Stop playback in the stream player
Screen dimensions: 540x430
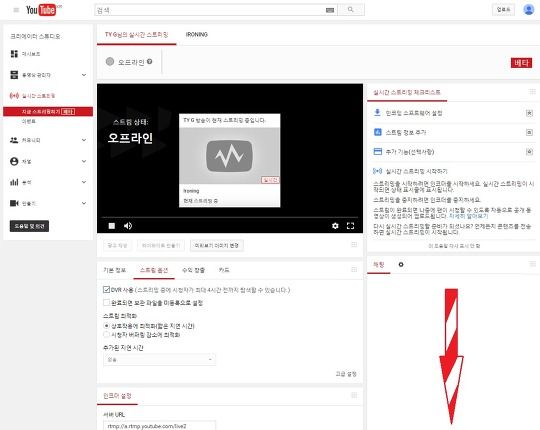click(x=112, y=226)
